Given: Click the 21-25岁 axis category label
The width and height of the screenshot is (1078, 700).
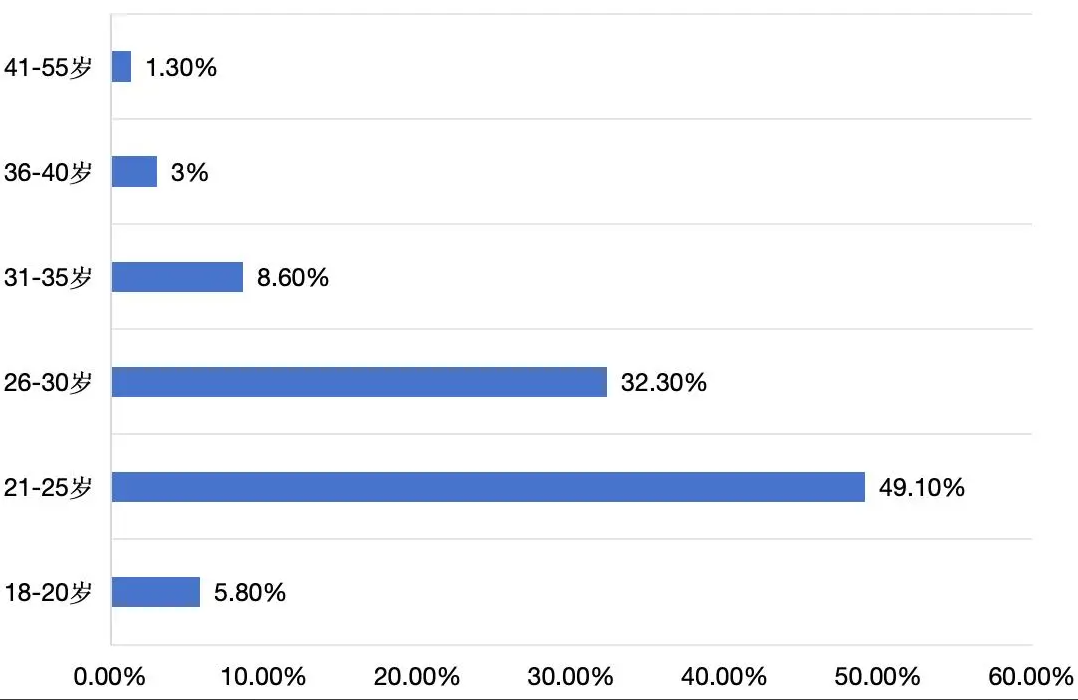Looking at the screenshot, I should coord(48,488).
